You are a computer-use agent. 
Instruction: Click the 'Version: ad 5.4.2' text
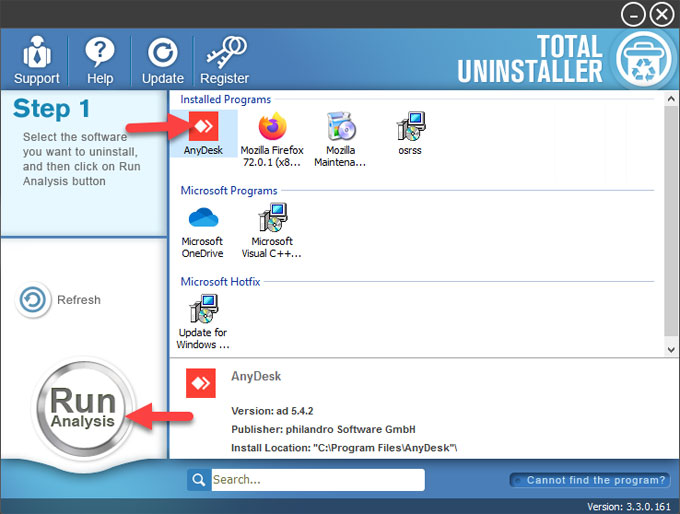(x=272, y=411)
